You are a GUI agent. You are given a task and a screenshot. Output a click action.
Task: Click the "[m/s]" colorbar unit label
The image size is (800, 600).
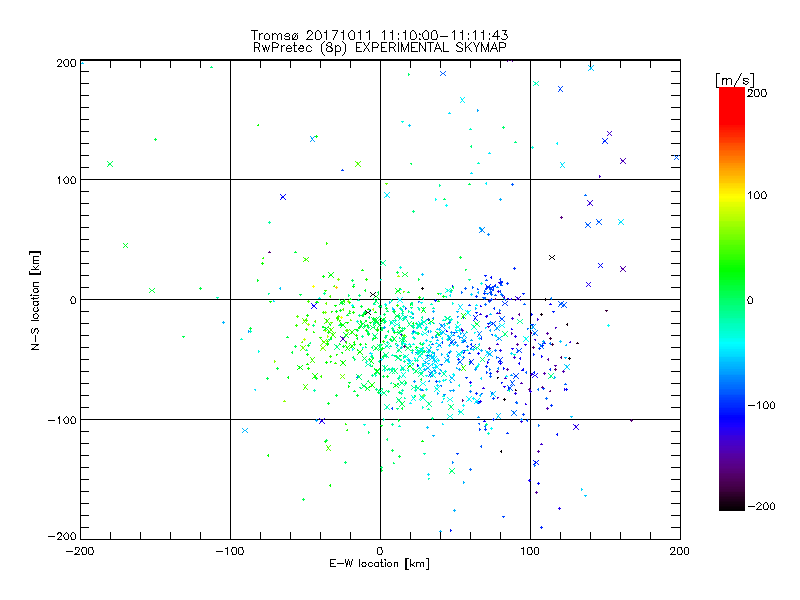point(735,80)
